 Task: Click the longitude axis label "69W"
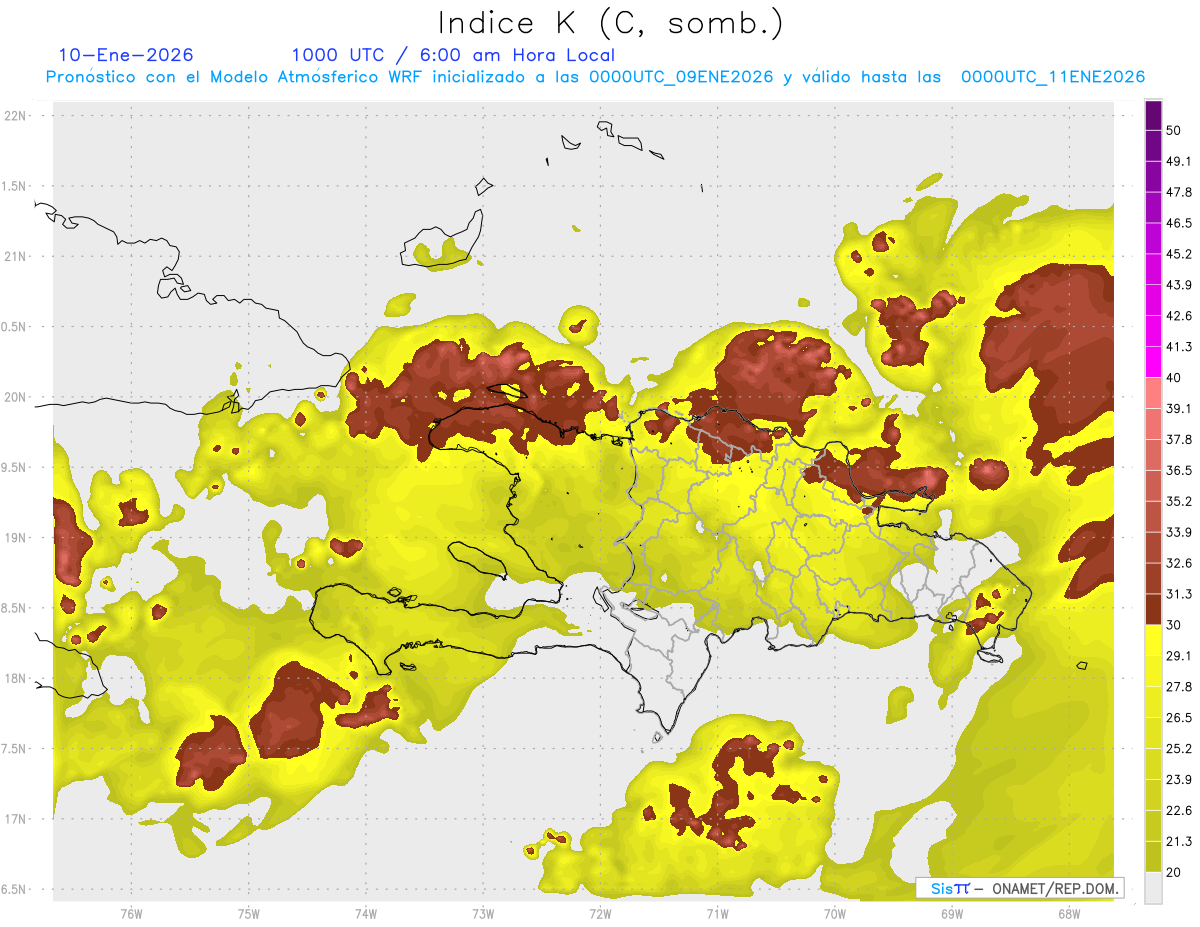(952, 914)
